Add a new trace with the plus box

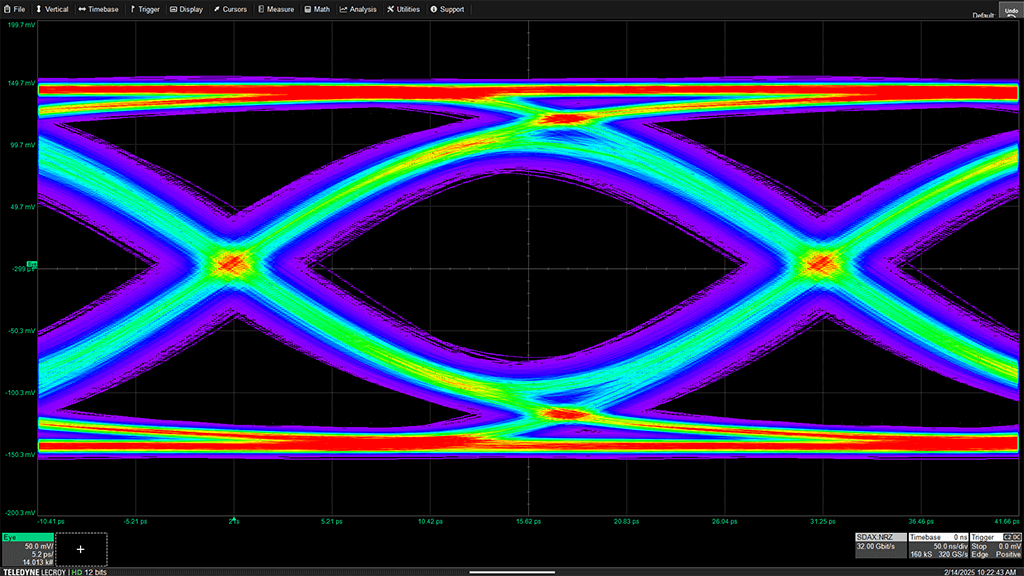click(81, 549)
